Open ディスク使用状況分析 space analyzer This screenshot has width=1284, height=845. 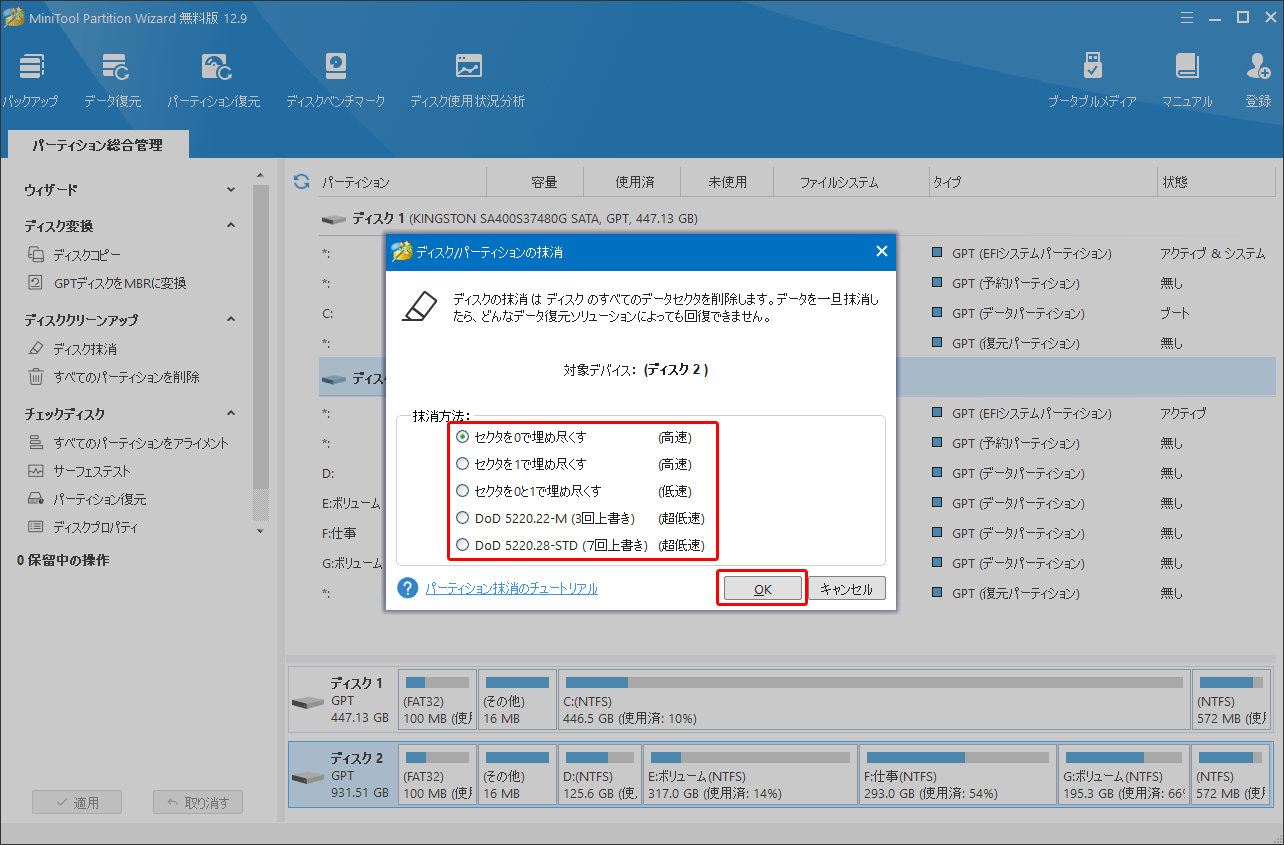[467, 80]
